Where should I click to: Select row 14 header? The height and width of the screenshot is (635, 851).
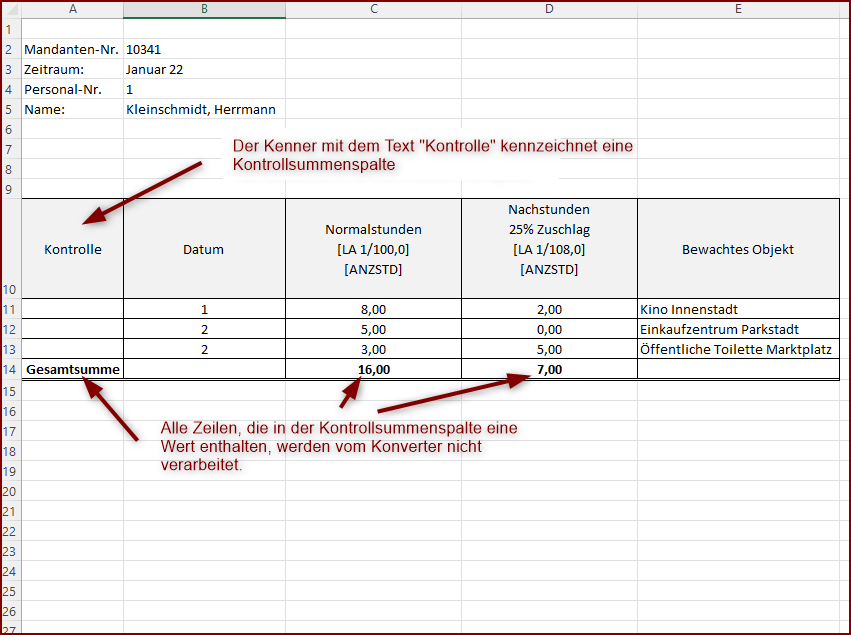9,369
